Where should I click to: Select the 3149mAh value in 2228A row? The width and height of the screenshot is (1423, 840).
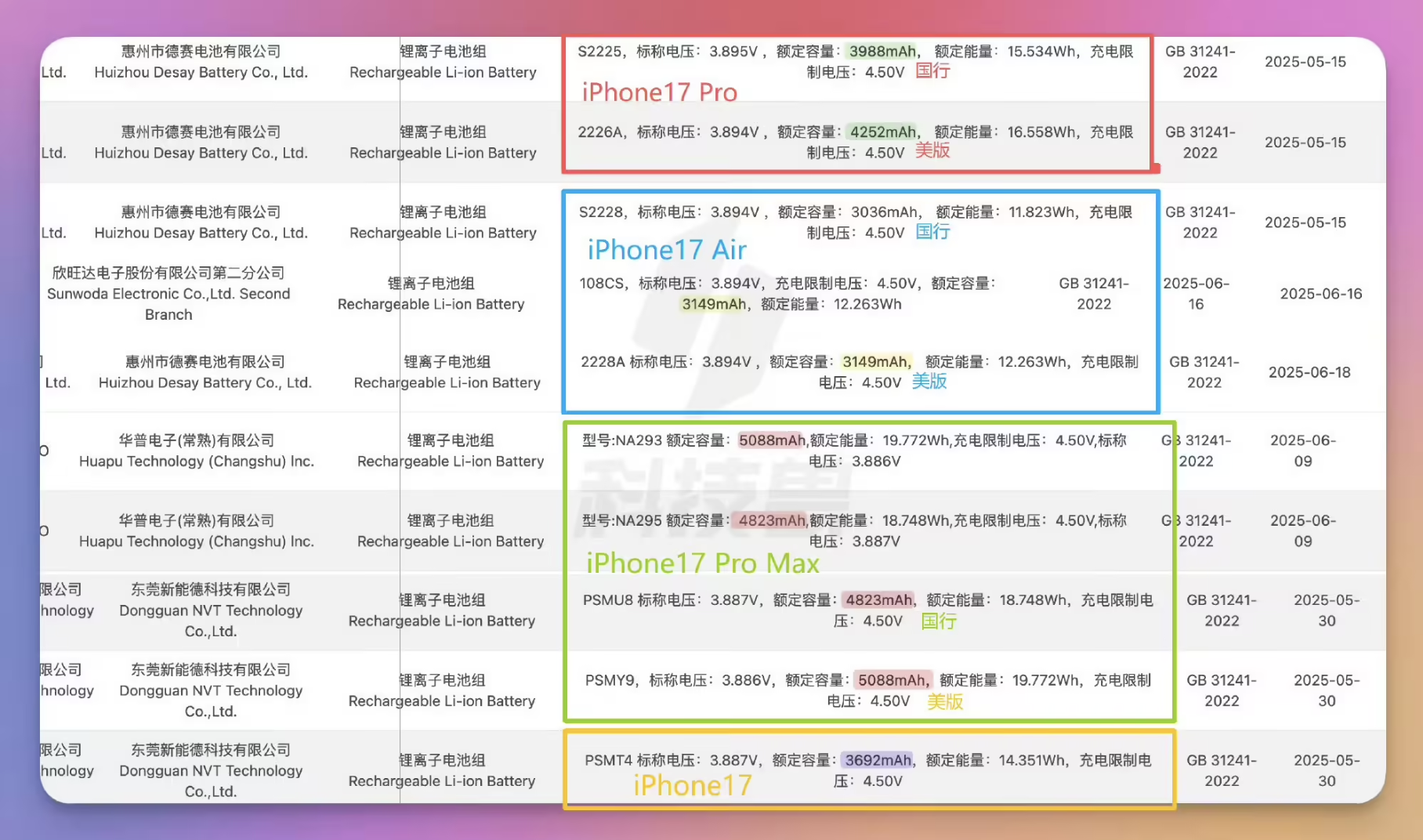click(x=876, y=361)
